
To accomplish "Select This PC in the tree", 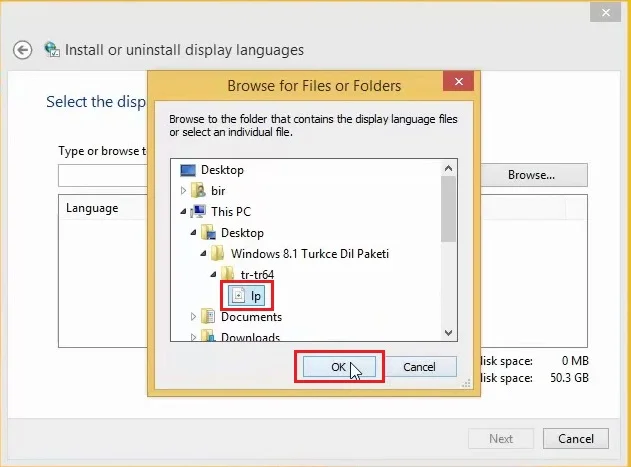I will (231, 211).
